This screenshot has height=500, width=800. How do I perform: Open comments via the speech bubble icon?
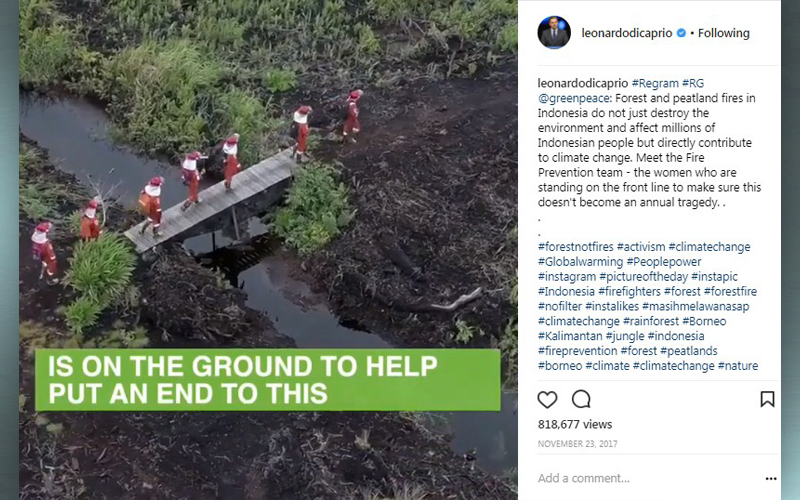[x=581, y=399]
